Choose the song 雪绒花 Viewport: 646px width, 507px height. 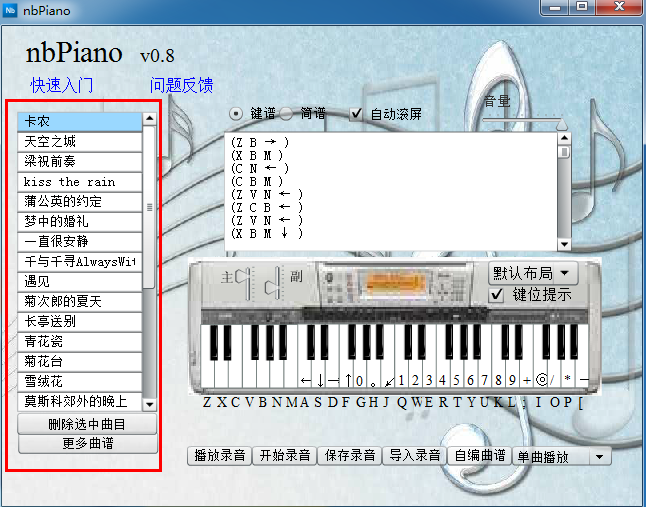[80, 382]
